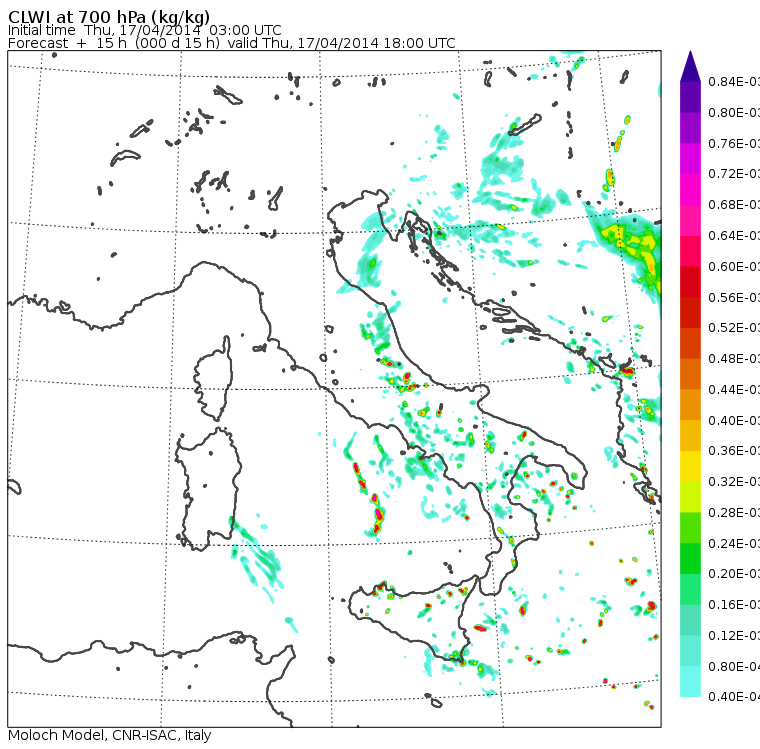Click the bottom 0.40E-04 legend label
760x749 pixels.
pos(734,697)
